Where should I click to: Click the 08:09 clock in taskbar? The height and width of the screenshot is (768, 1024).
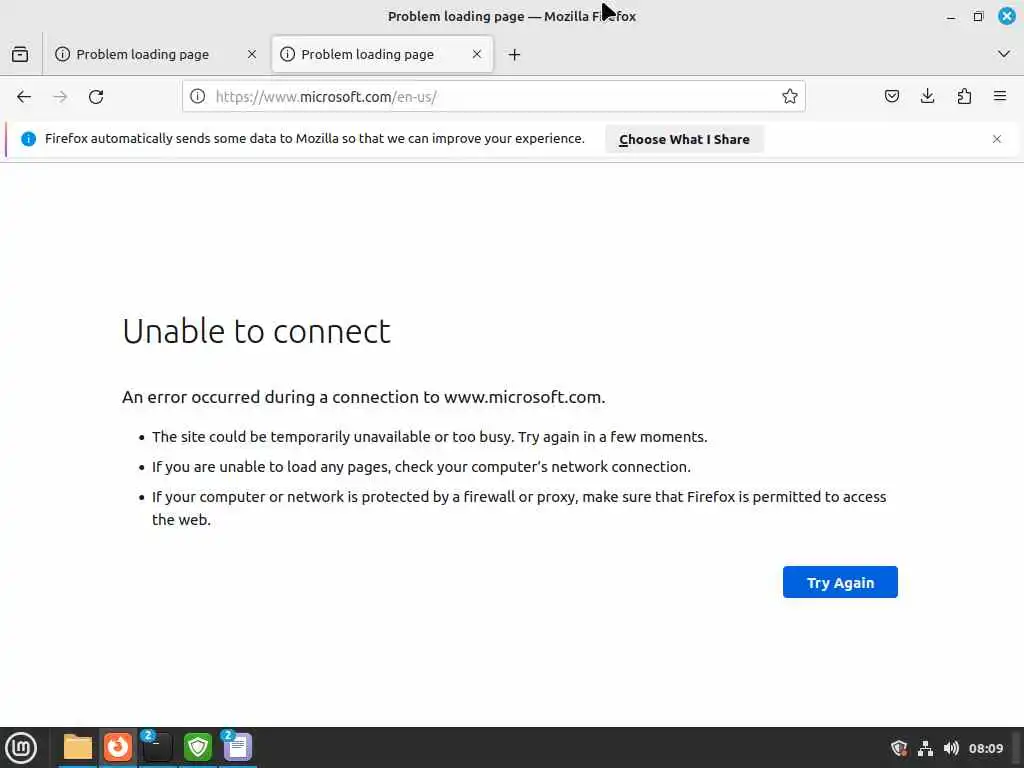point(985,748)
